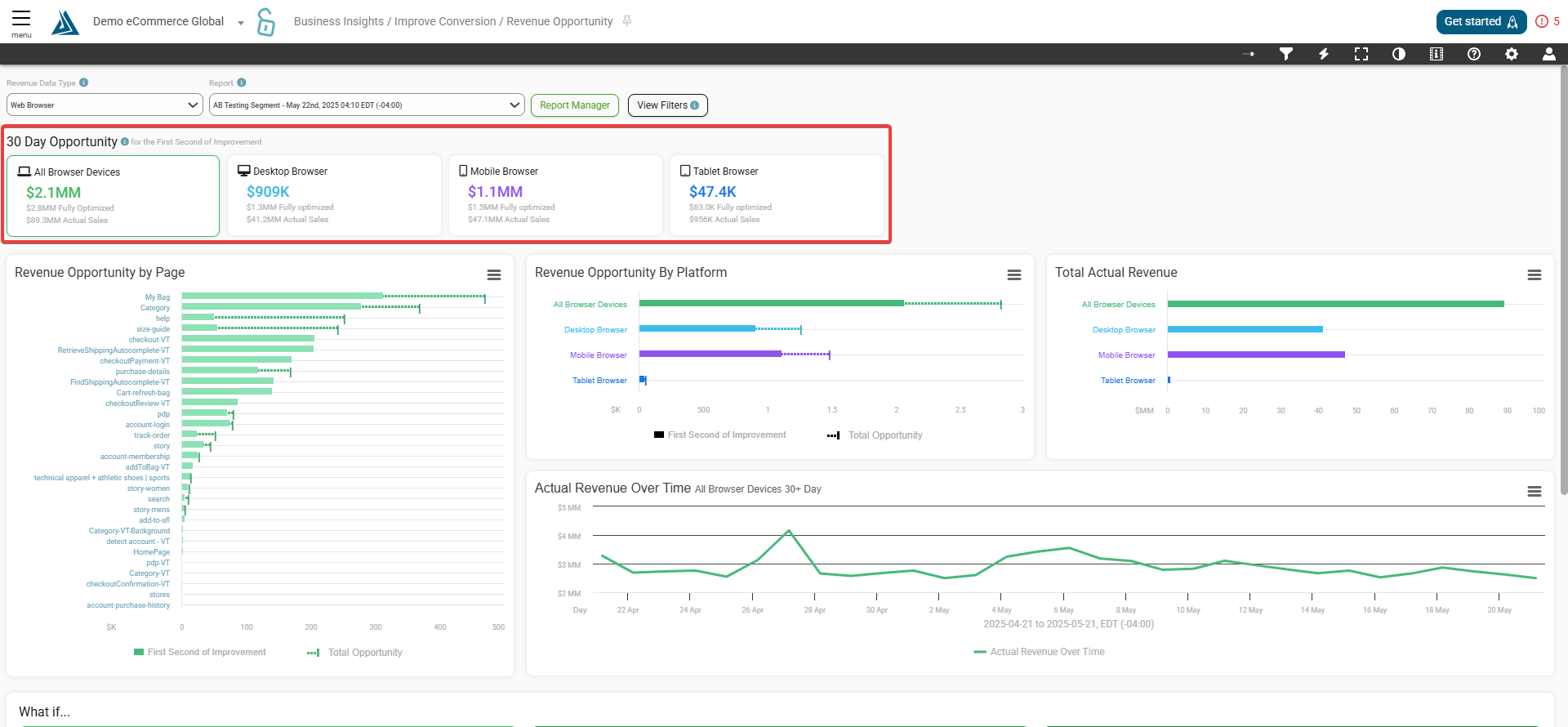This screenshot has height=727, width=1568.
Task: Open the user profile icon
Action: pyautogui.click(x=1549, y=54)
